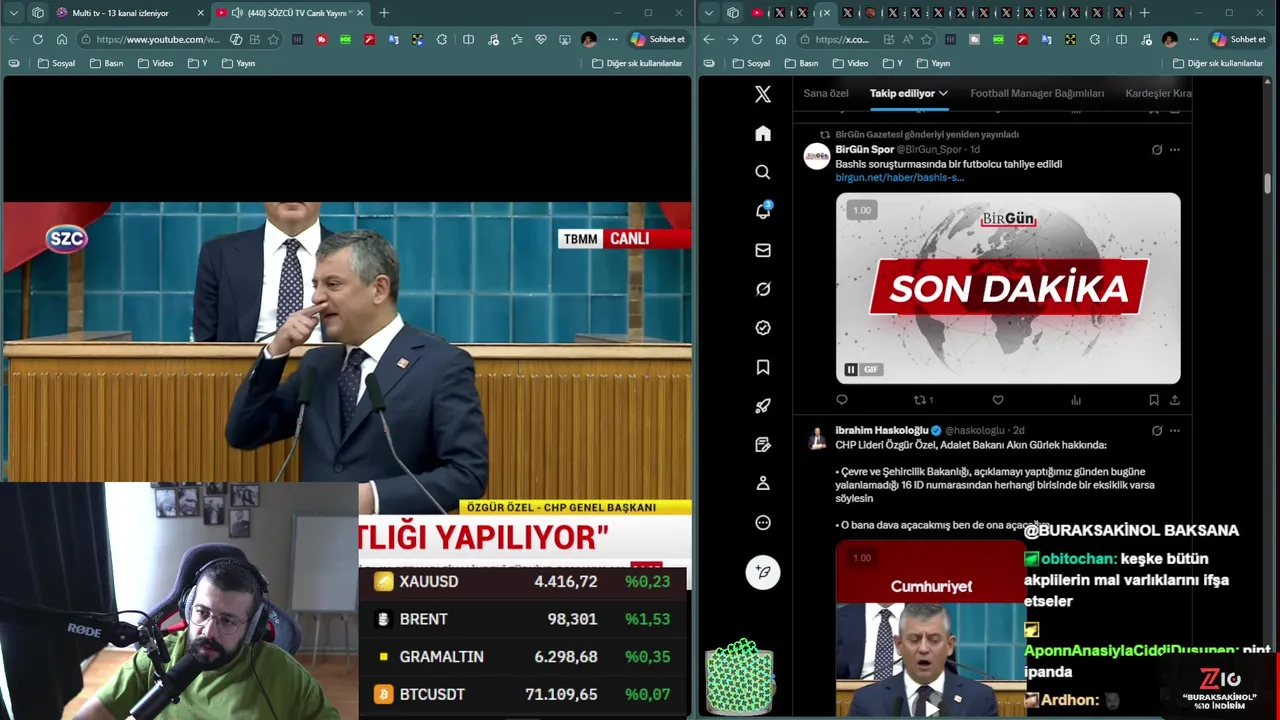Repost the BirGün Spor post
The image size is (1280, 720).
point(919,400)
